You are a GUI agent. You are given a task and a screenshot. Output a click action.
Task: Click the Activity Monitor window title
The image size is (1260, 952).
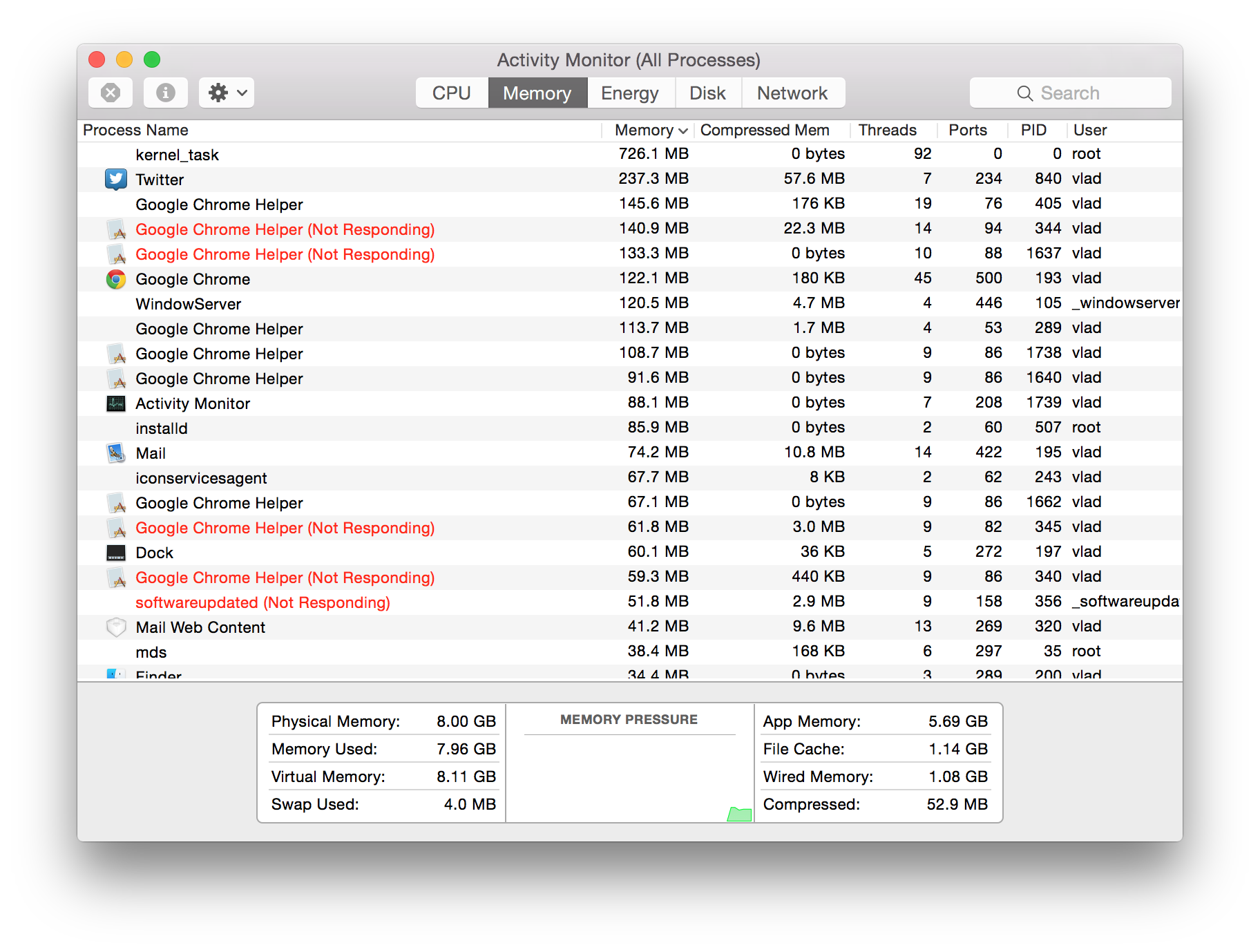coord(629,60)
